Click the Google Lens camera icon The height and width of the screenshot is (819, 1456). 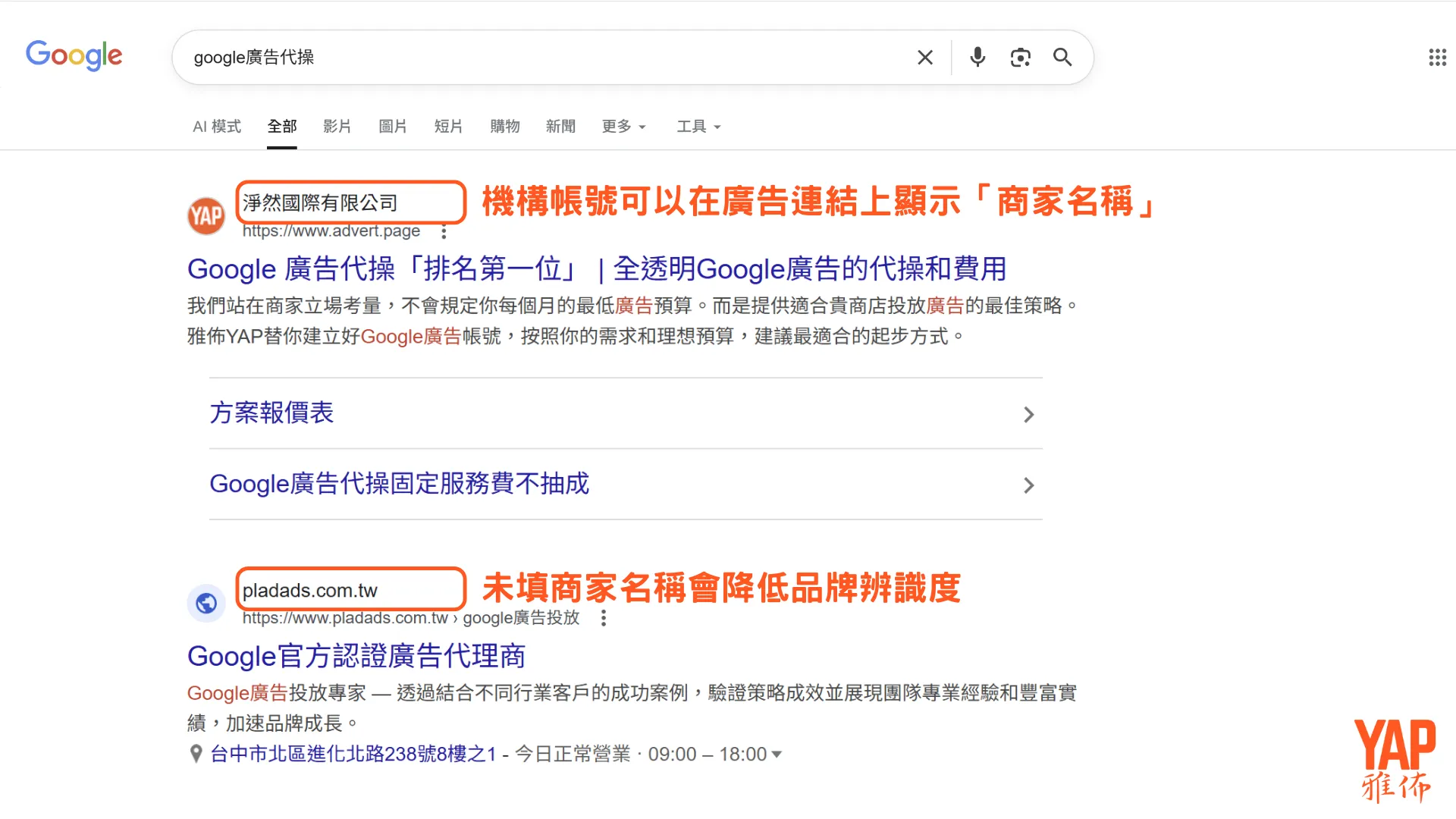pos(1020,57)
